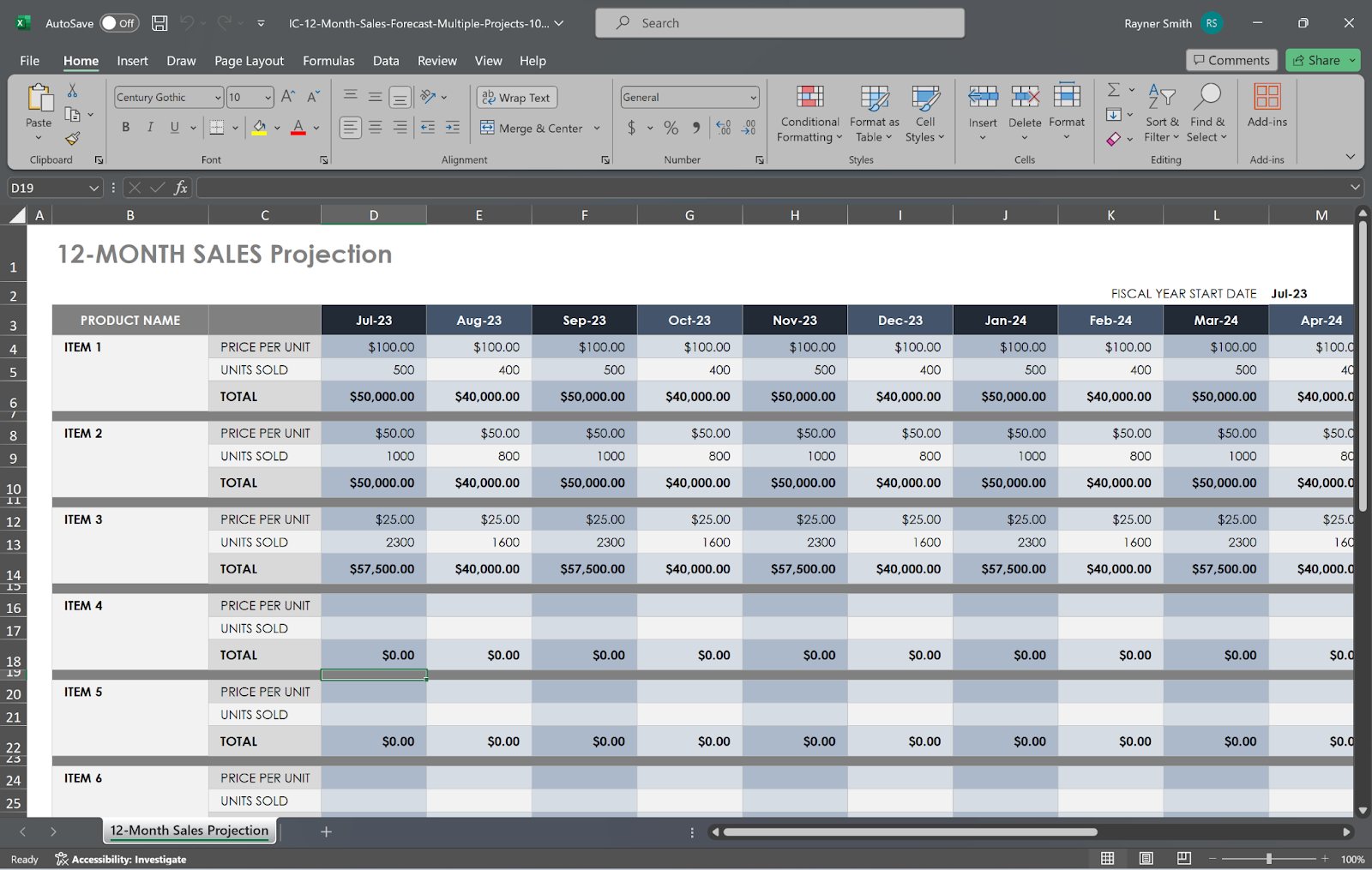Open the Sort & Filter dropdown
The width and height of the screenshot is (1372, 870).
point(1162,113)
